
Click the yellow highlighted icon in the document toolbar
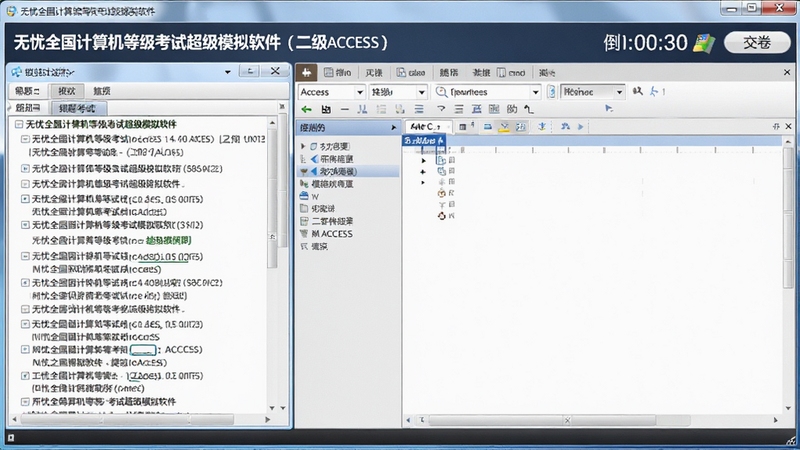coord(504,127)
